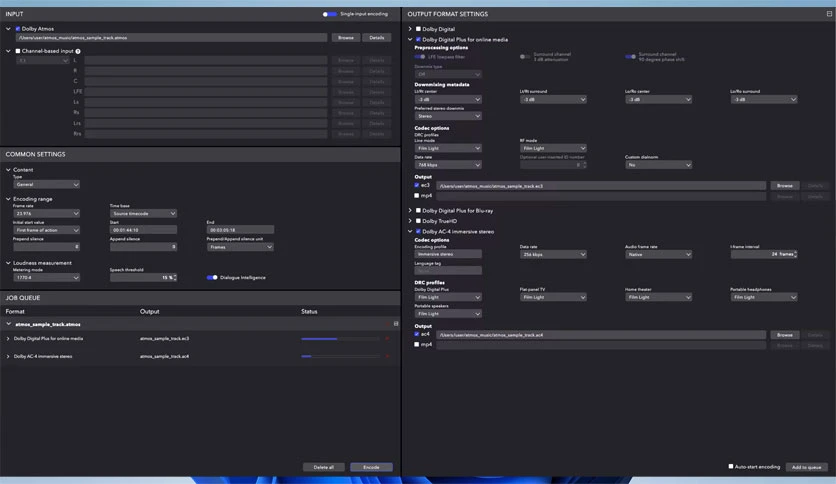Check the Dolby Digital format checkbox
This screenshot has height=484, width=836.
pos(418,29)
